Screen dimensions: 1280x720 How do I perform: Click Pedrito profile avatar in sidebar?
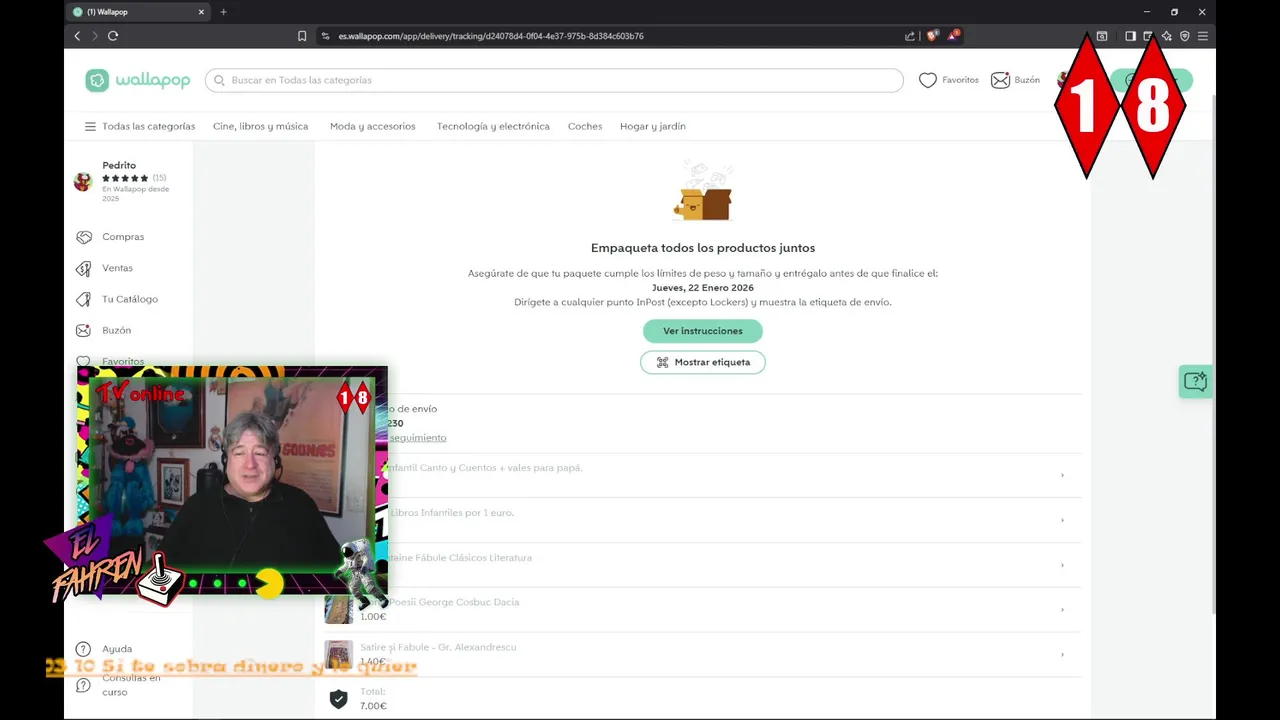[83, 181]
